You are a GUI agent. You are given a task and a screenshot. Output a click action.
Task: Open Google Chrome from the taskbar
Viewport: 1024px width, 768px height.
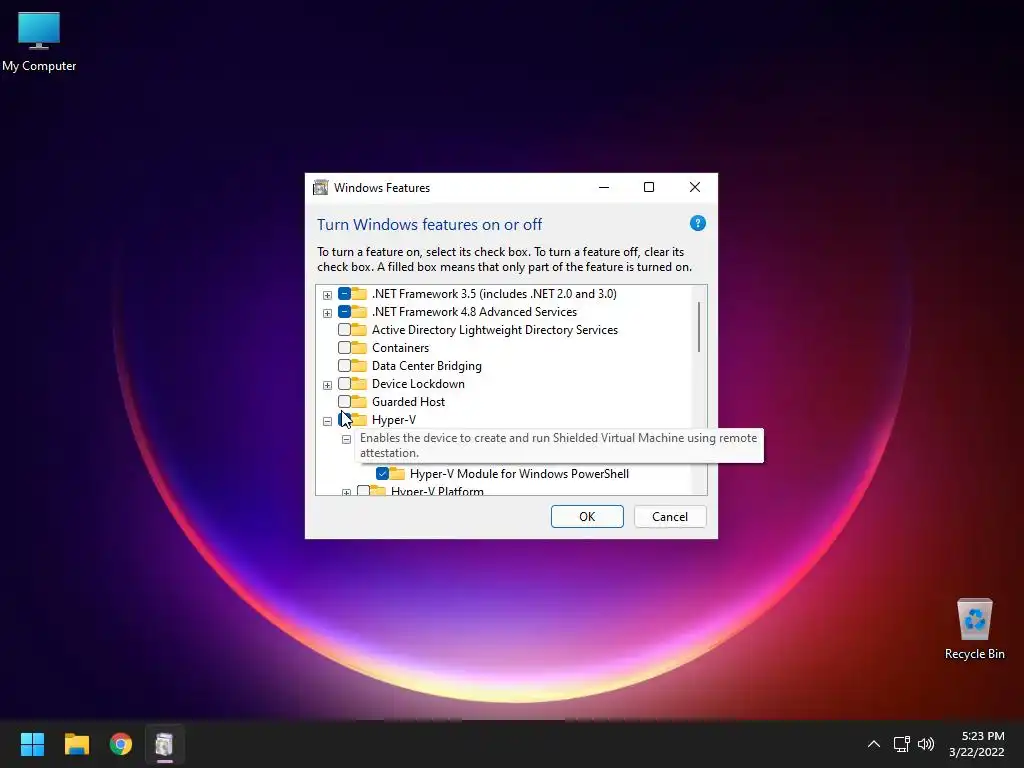[121, 744]
